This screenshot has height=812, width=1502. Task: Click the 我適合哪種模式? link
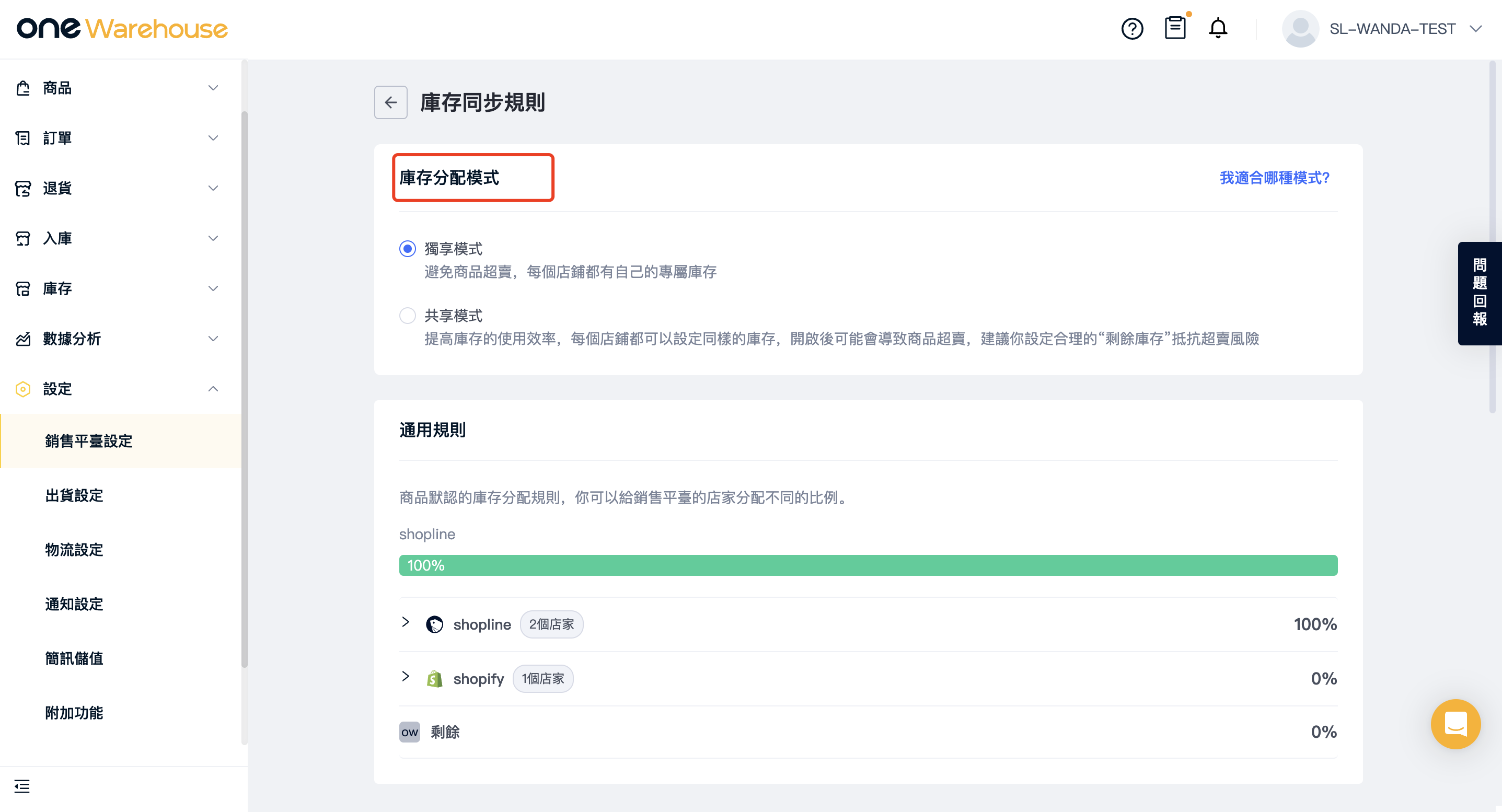tap(1275, 178)
